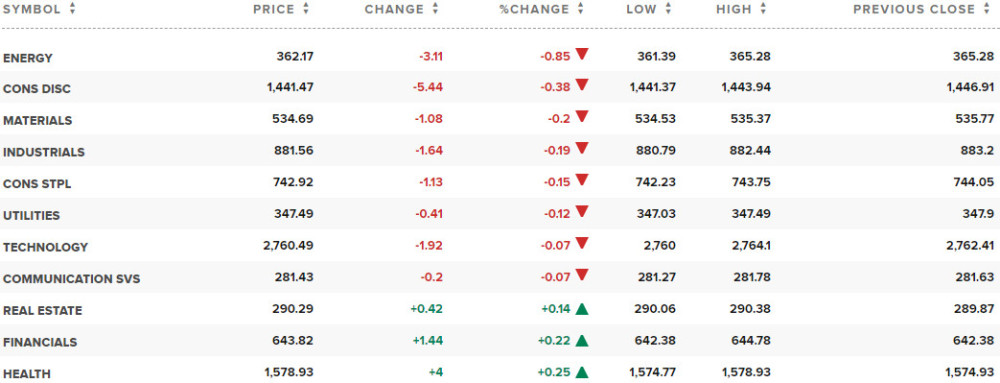Image resolution: width=1000 pixels, height=383 pixels.
Task: Open COMMUNICATION SVS sector details
Action: [x=71, y=279]
